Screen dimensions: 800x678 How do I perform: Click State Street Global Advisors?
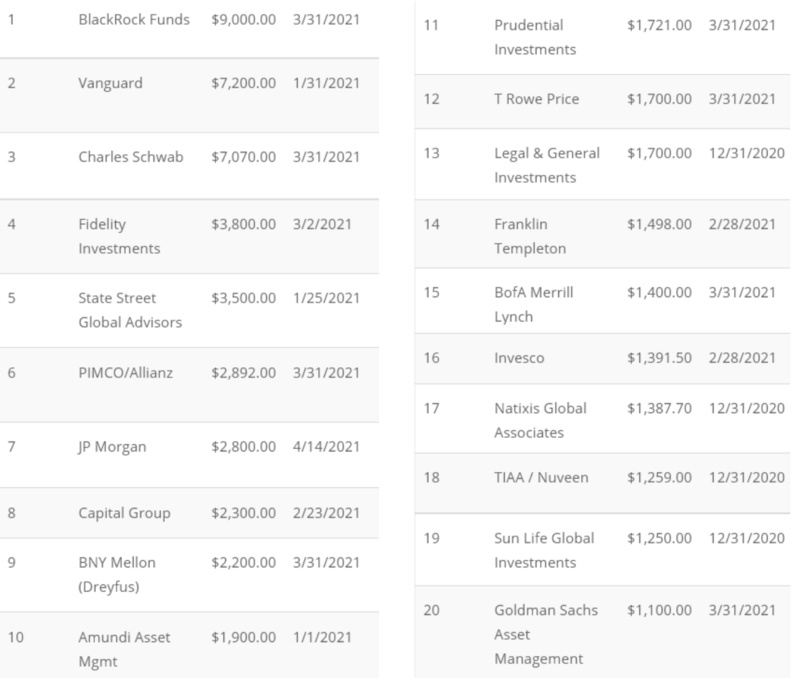[130, 310]
